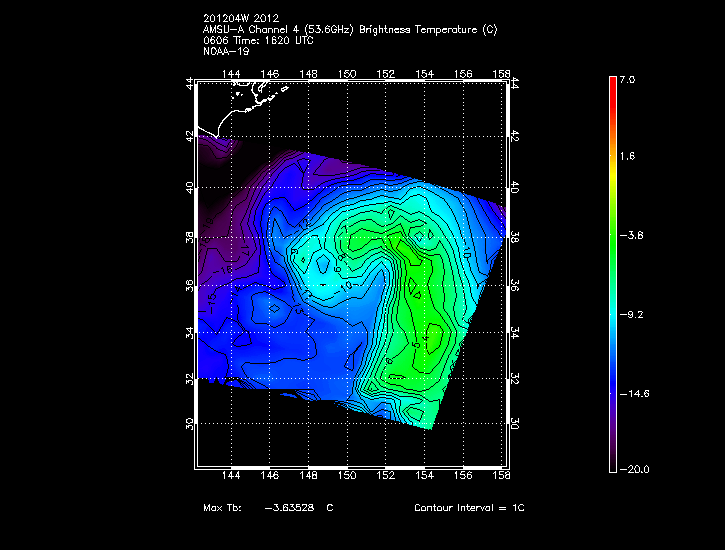Screen dimensions: 725x550
Task: Click the 150 longitude label on top axis
Action: point(348,73)
